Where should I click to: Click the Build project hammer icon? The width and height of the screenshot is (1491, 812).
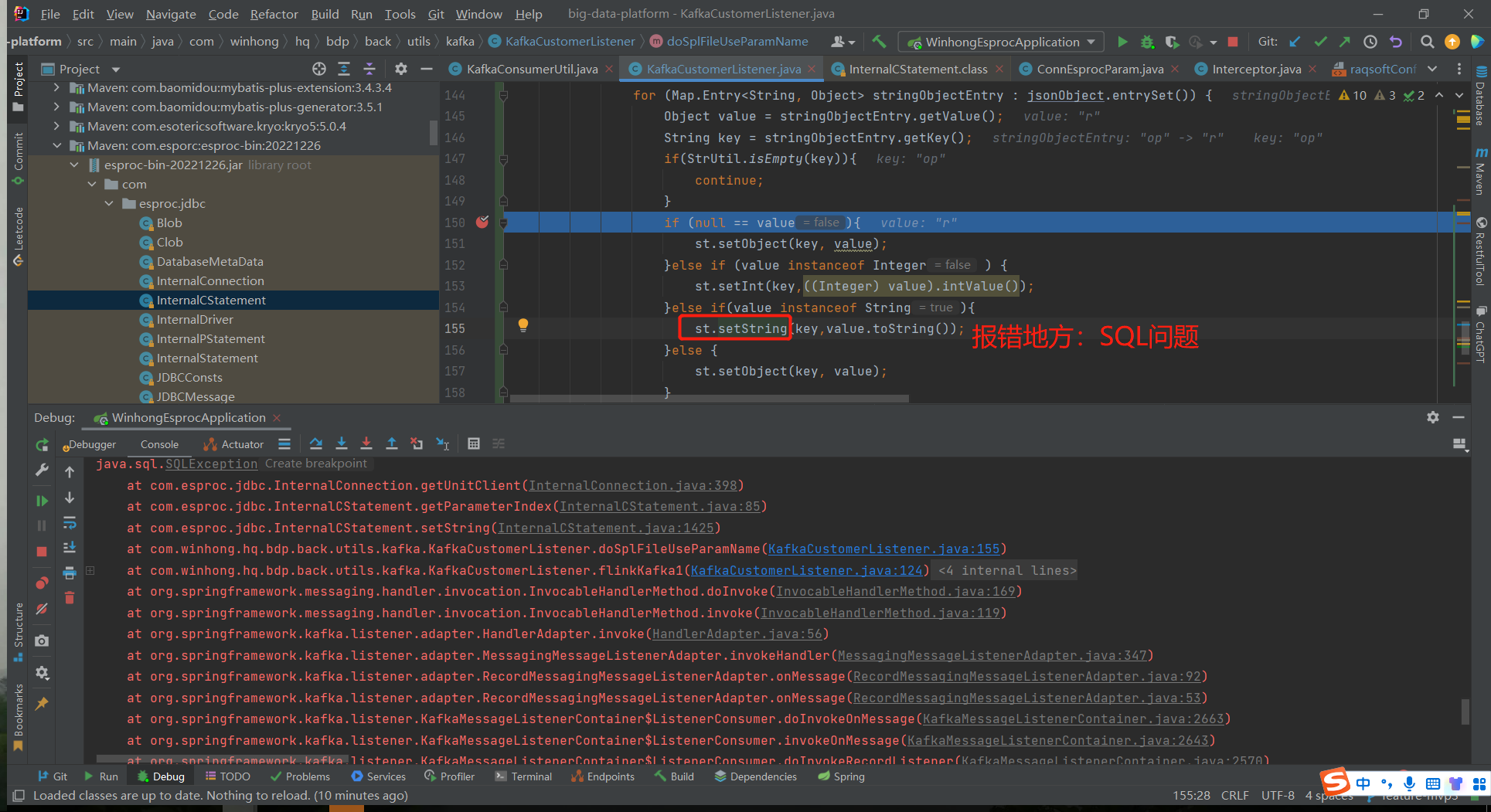pyautogui.click(x=879, y=42)
